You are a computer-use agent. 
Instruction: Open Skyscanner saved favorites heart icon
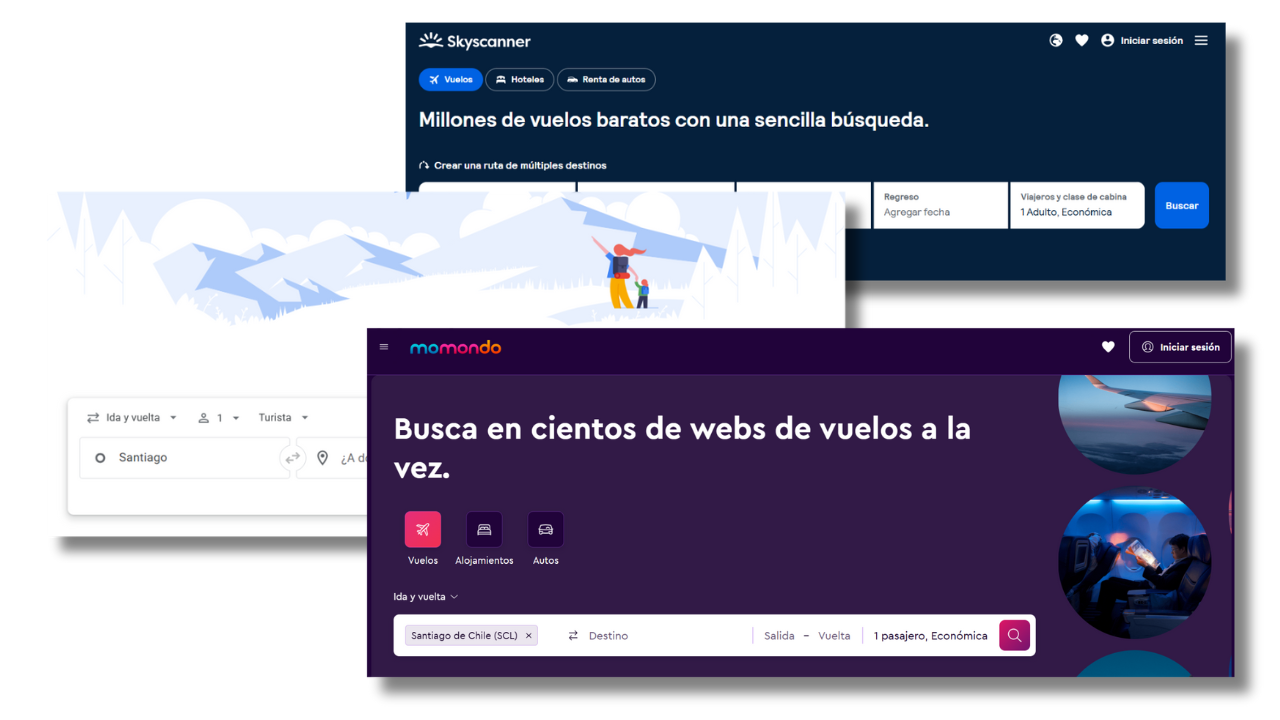pos(1082,41)
